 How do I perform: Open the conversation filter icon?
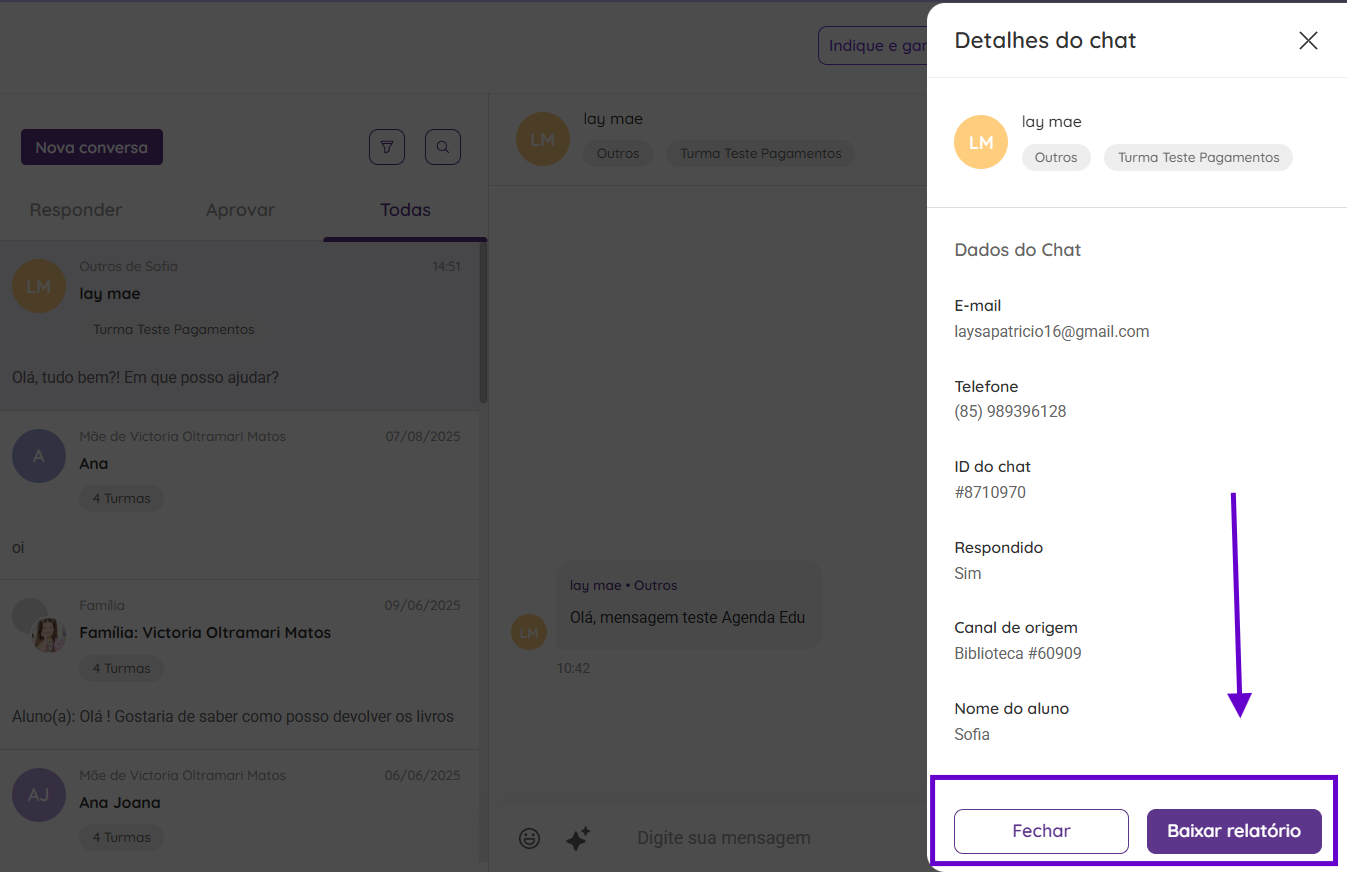click(387, 147)
